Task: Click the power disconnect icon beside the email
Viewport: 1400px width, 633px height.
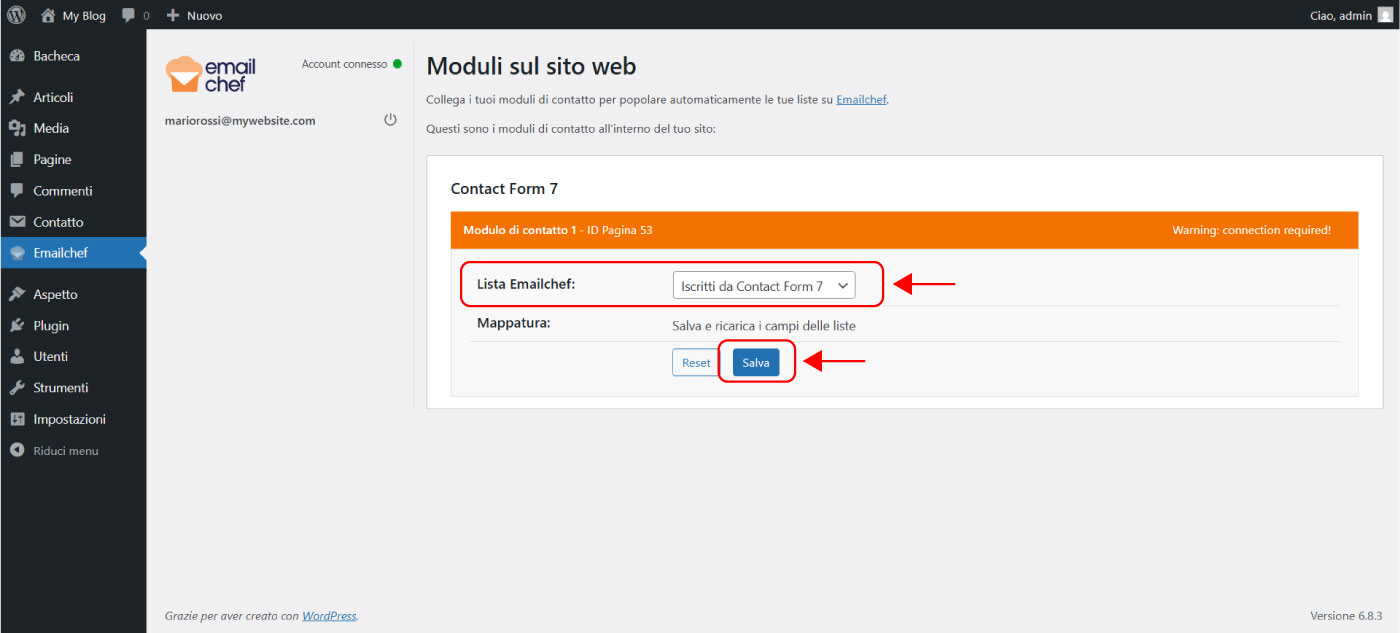Action: pos(390,120)
